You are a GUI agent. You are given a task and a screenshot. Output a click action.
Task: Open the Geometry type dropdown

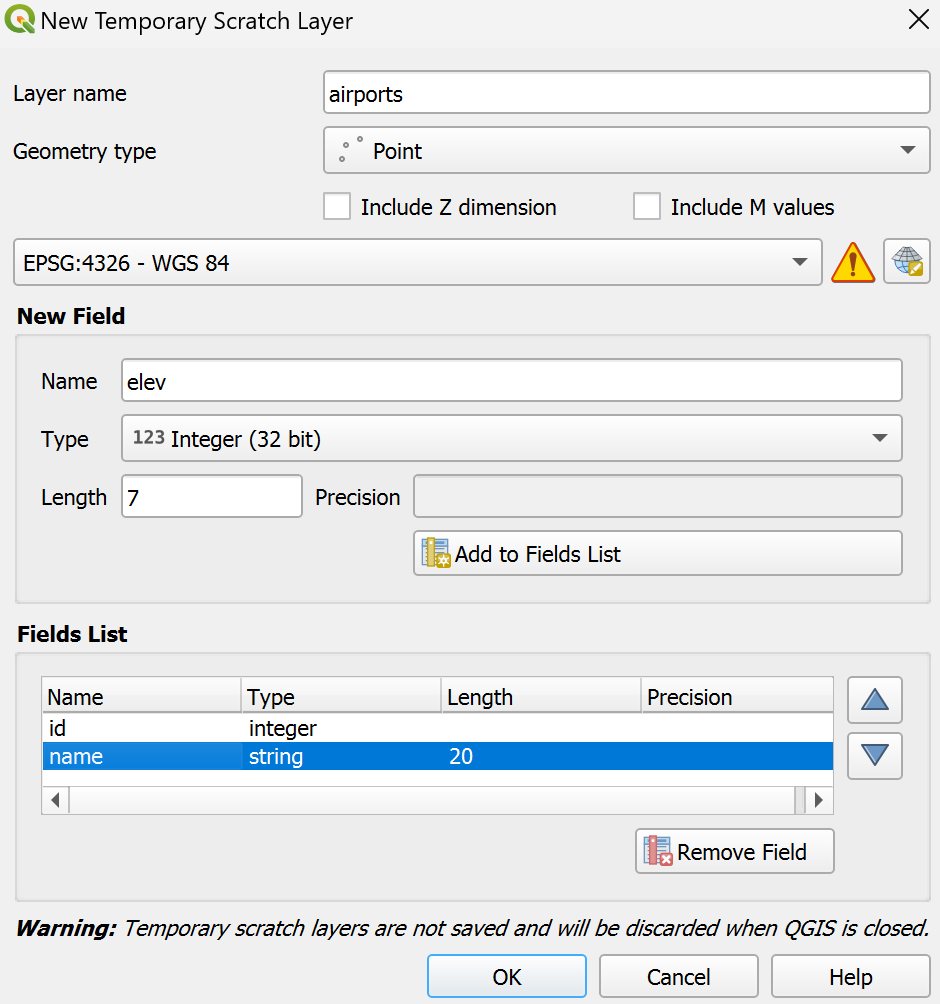[627, 151]
